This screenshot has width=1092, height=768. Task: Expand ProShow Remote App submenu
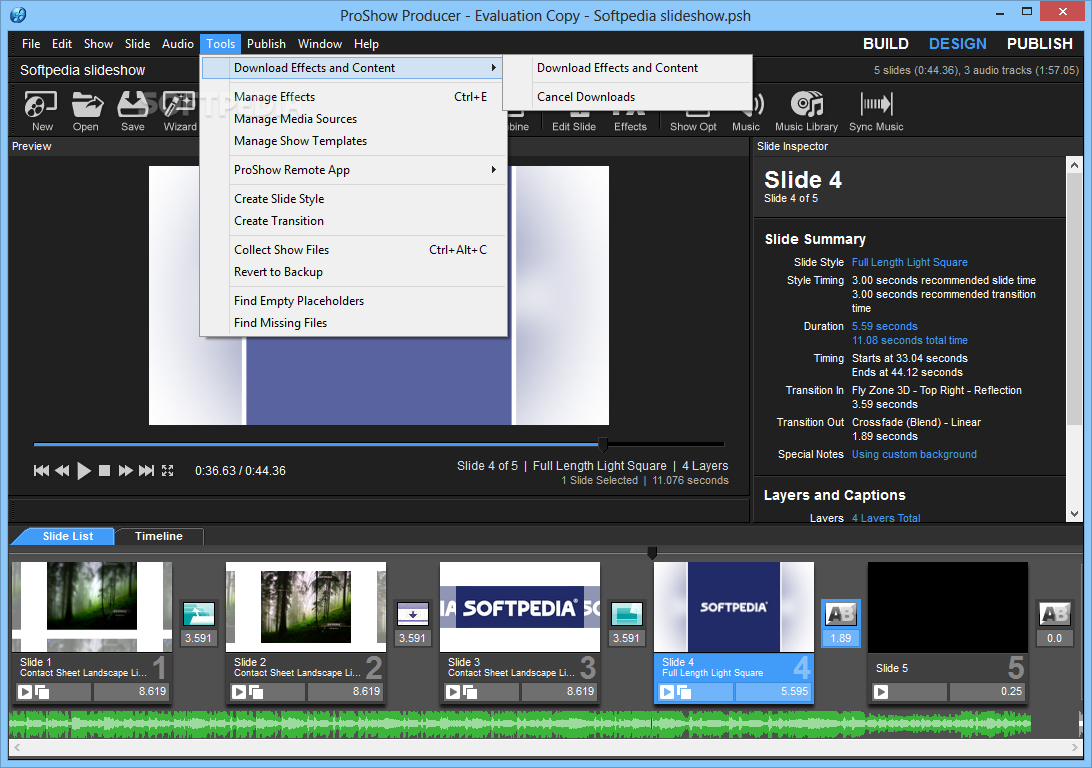(x=354, y=170)
